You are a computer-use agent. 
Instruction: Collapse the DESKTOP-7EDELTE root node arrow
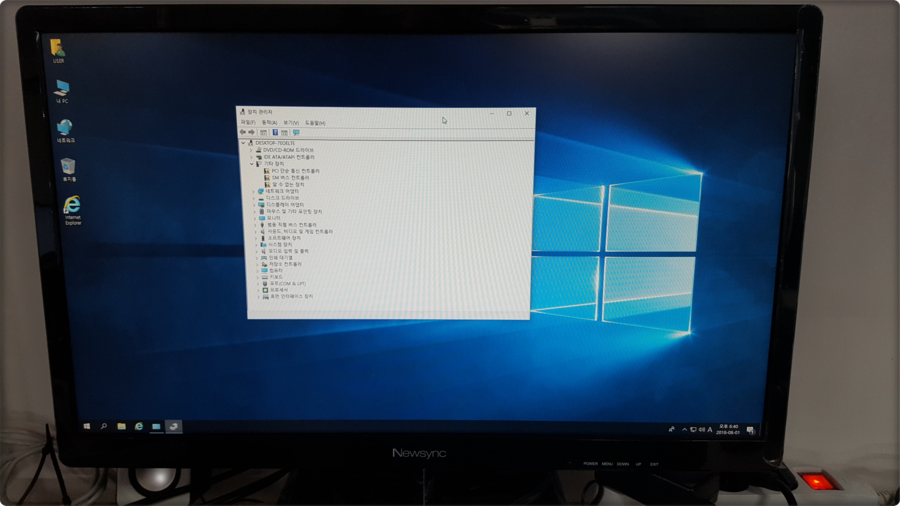(243, 143)
